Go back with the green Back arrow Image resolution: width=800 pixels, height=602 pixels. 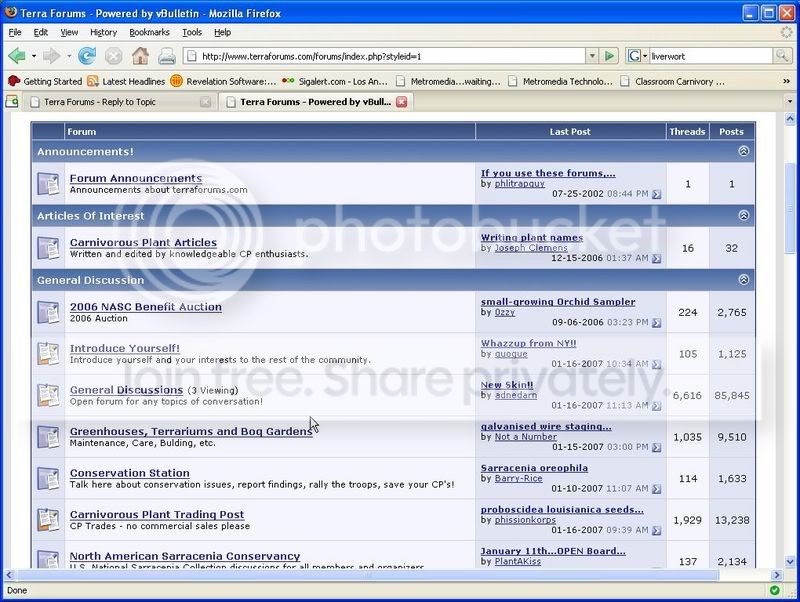click(17, 56)
